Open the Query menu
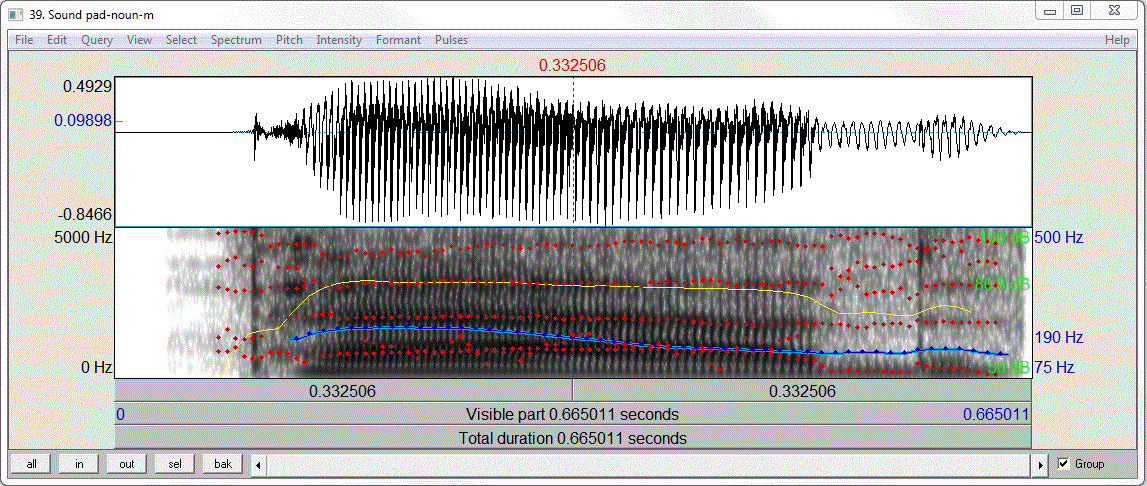Viewport: 1147px width, 486px height. click(x=97, y=40)
